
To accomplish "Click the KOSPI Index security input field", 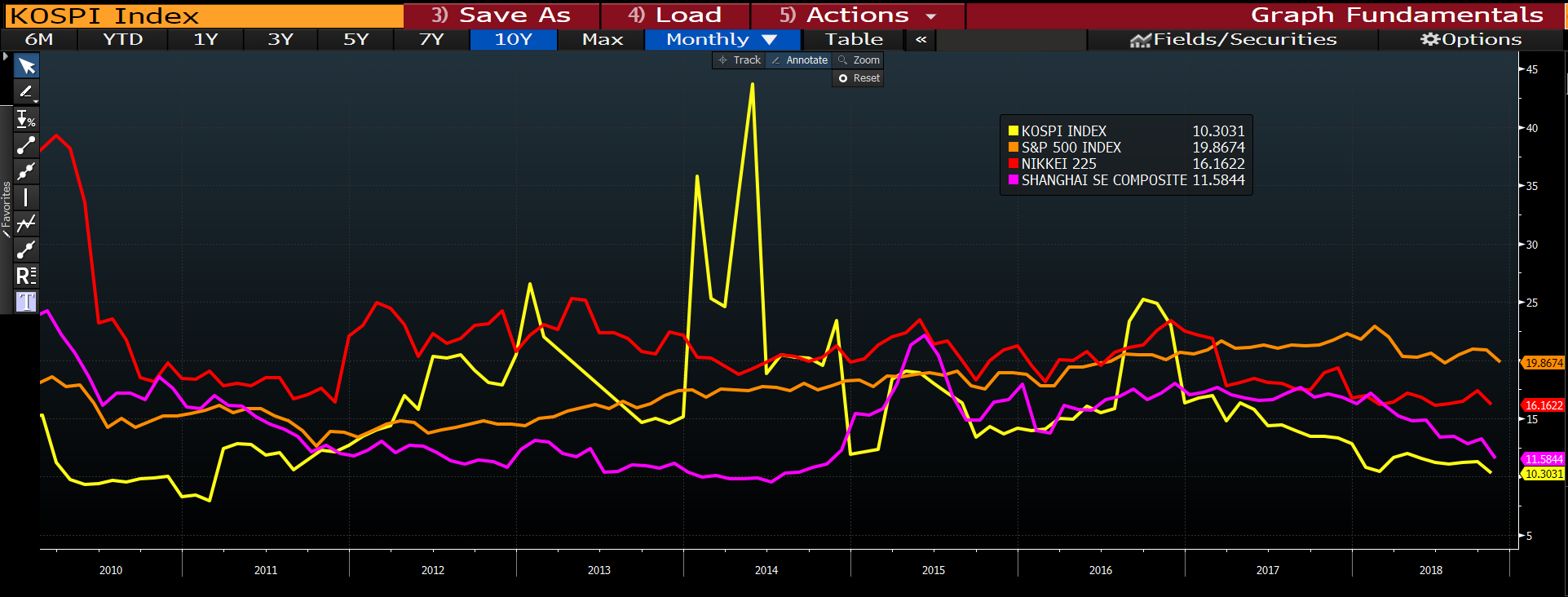I will [204, 15].
